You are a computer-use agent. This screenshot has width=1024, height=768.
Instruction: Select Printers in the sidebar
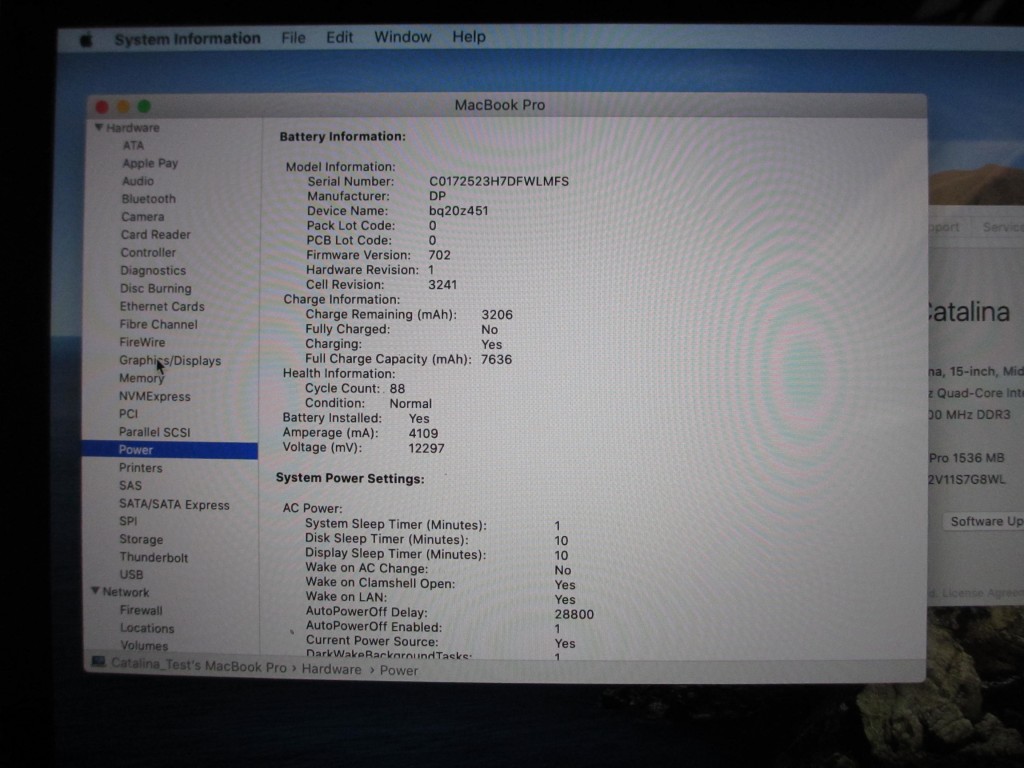tap(140, 468)
